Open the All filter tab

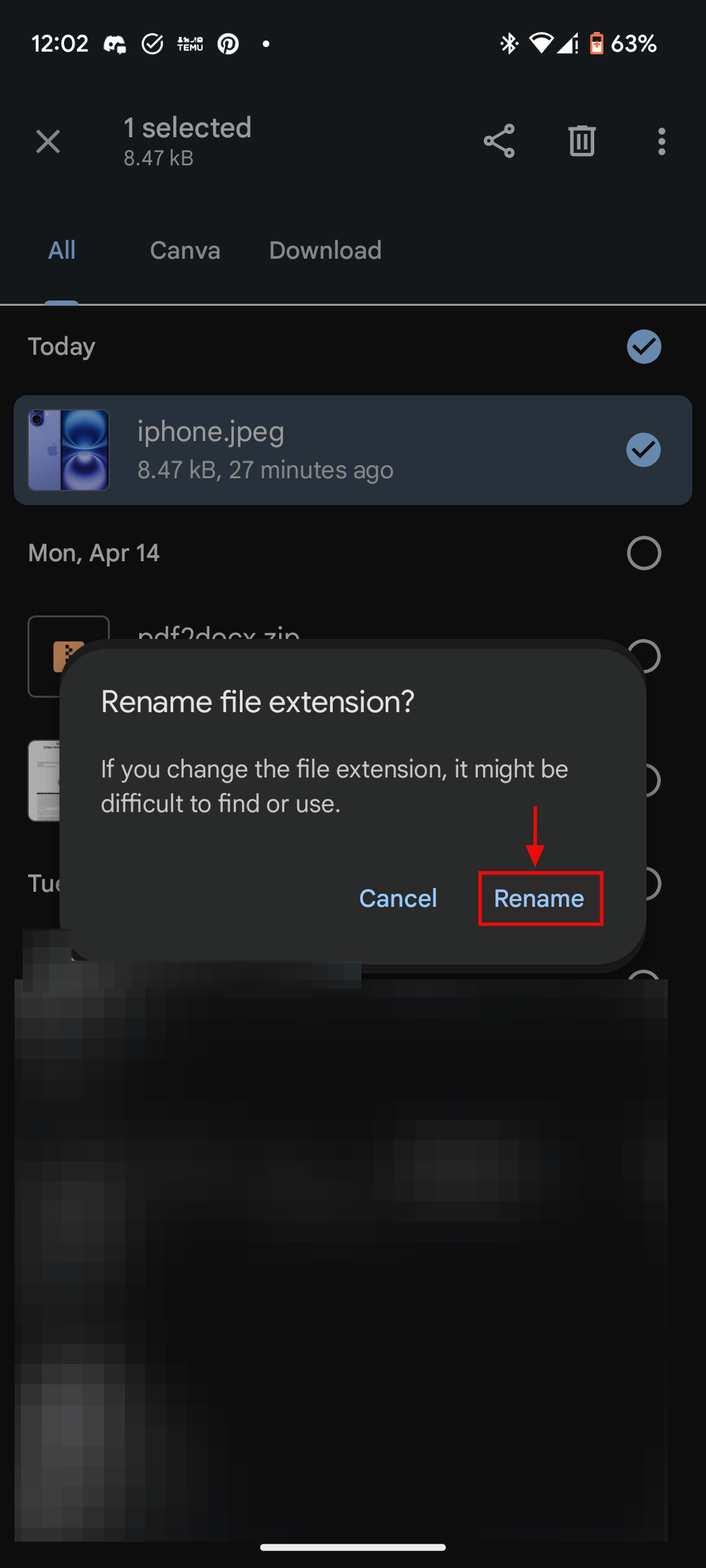pyautogui.click(x=62, y=250)
